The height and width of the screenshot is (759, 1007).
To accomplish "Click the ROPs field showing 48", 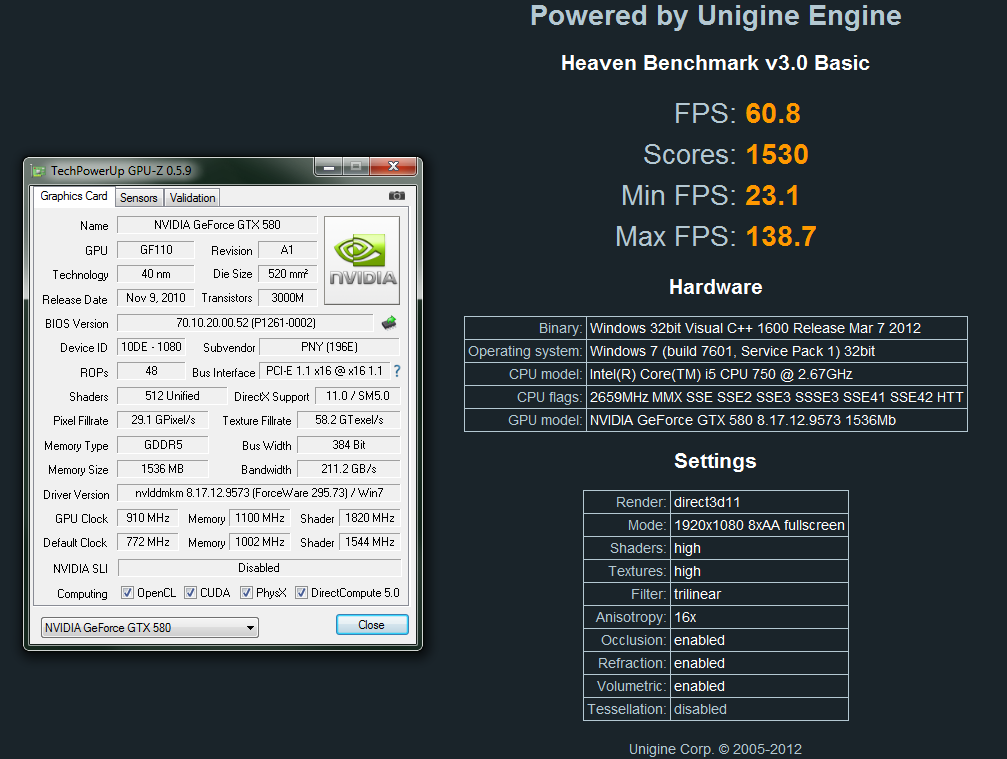I will (x=151, y=371).
